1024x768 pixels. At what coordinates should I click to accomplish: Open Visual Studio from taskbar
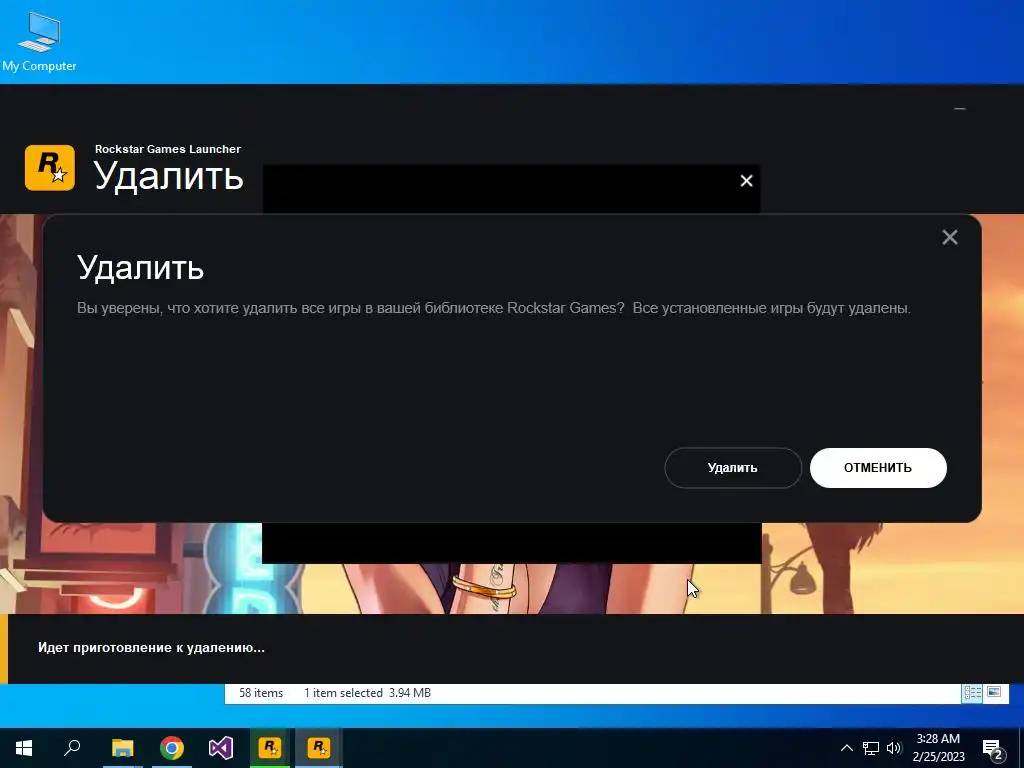click(x=221, y=748)
